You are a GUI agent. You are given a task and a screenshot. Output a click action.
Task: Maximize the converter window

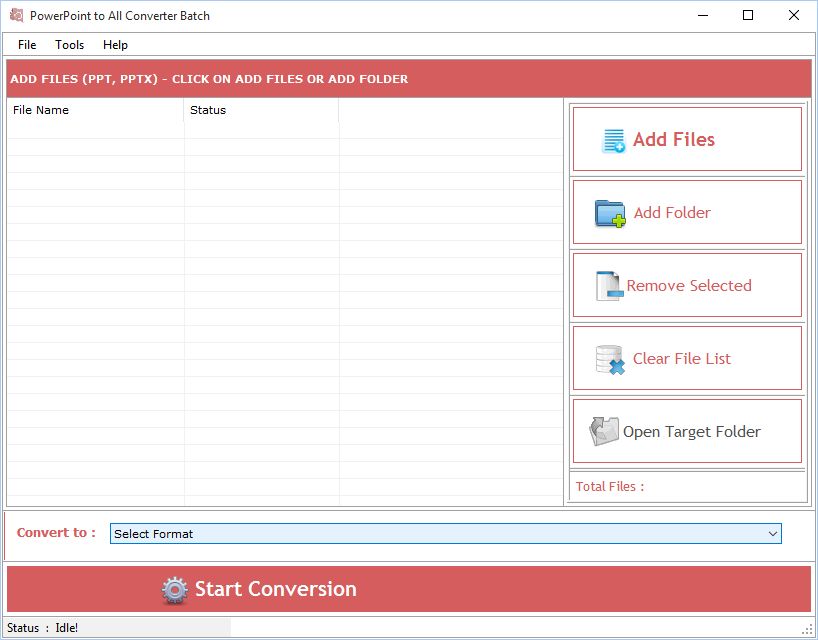pos(748,15)
